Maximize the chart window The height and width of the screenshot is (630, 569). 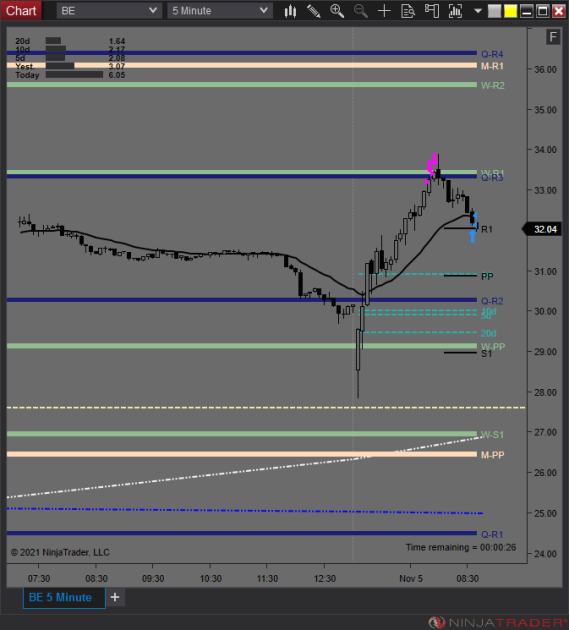542,11
